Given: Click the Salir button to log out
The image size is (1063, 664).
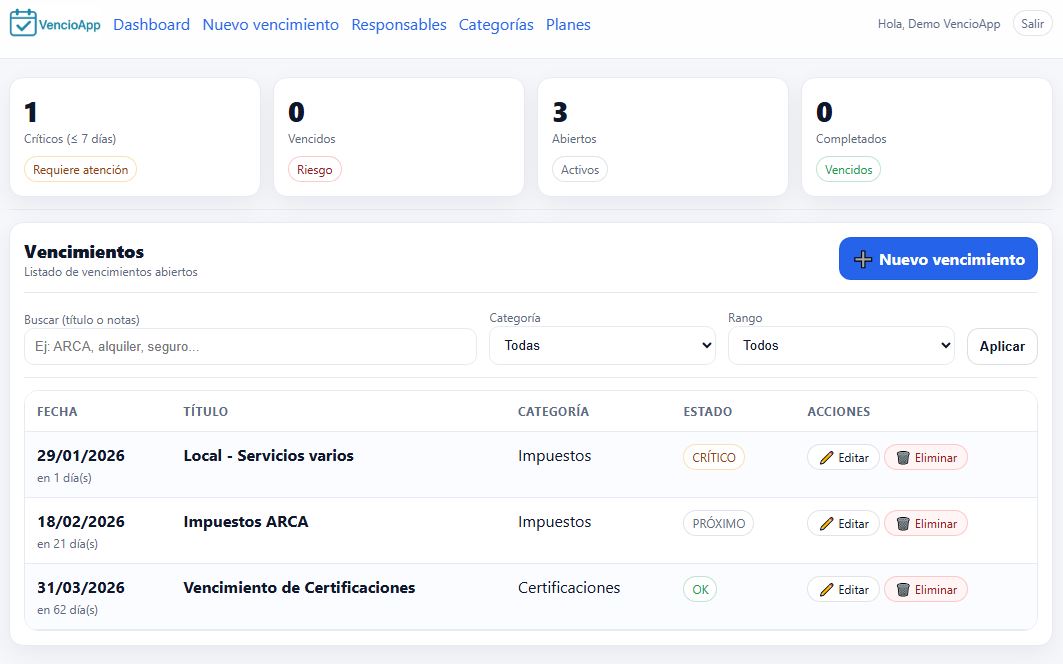Looking at the screenshot, I should pos(1032,23).
